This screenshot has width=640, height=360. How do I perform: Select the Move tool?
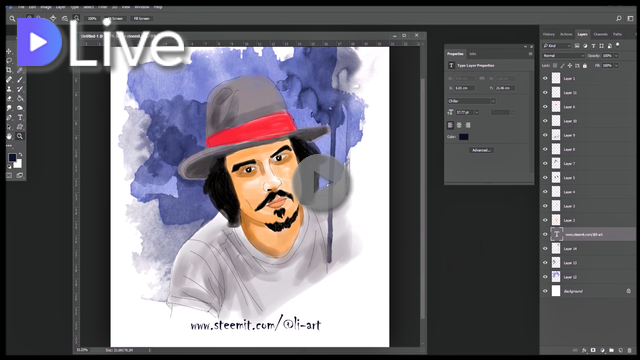(9, 51)
